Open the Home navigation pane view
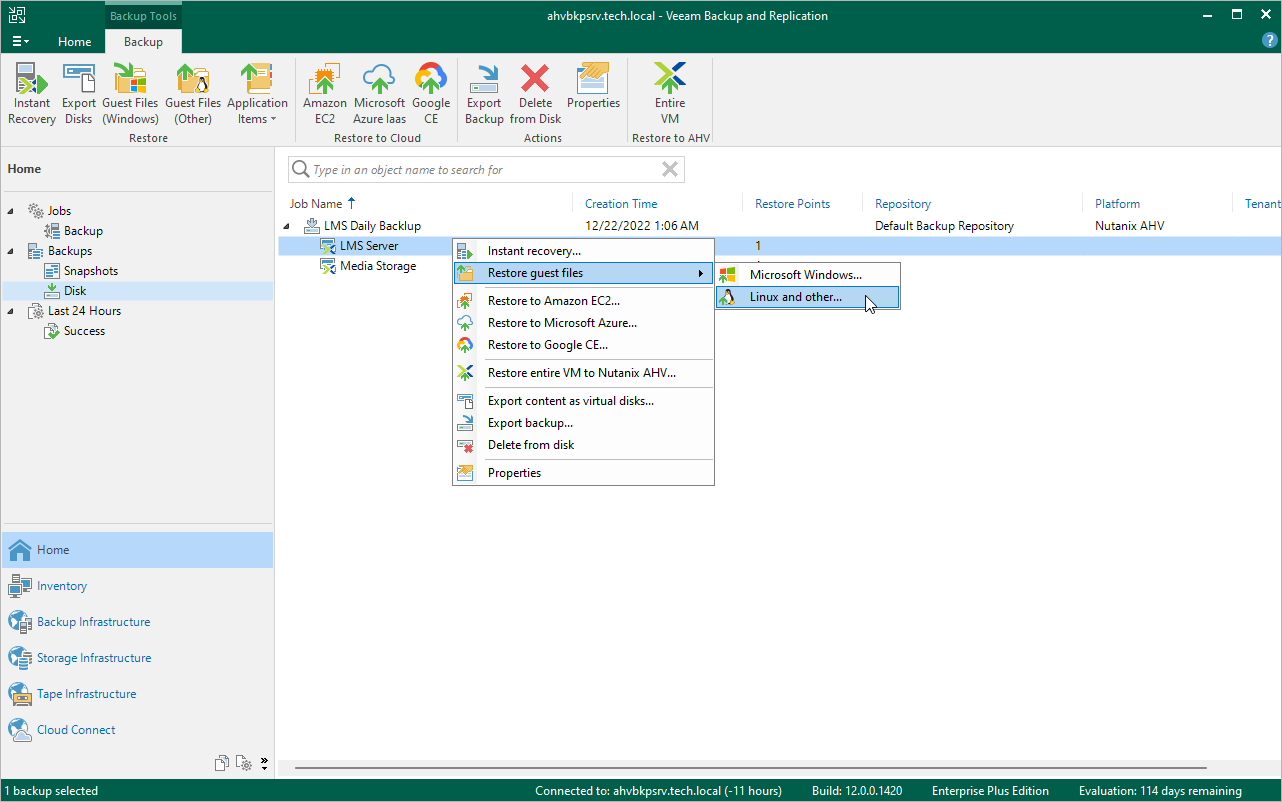 point(137,550)
